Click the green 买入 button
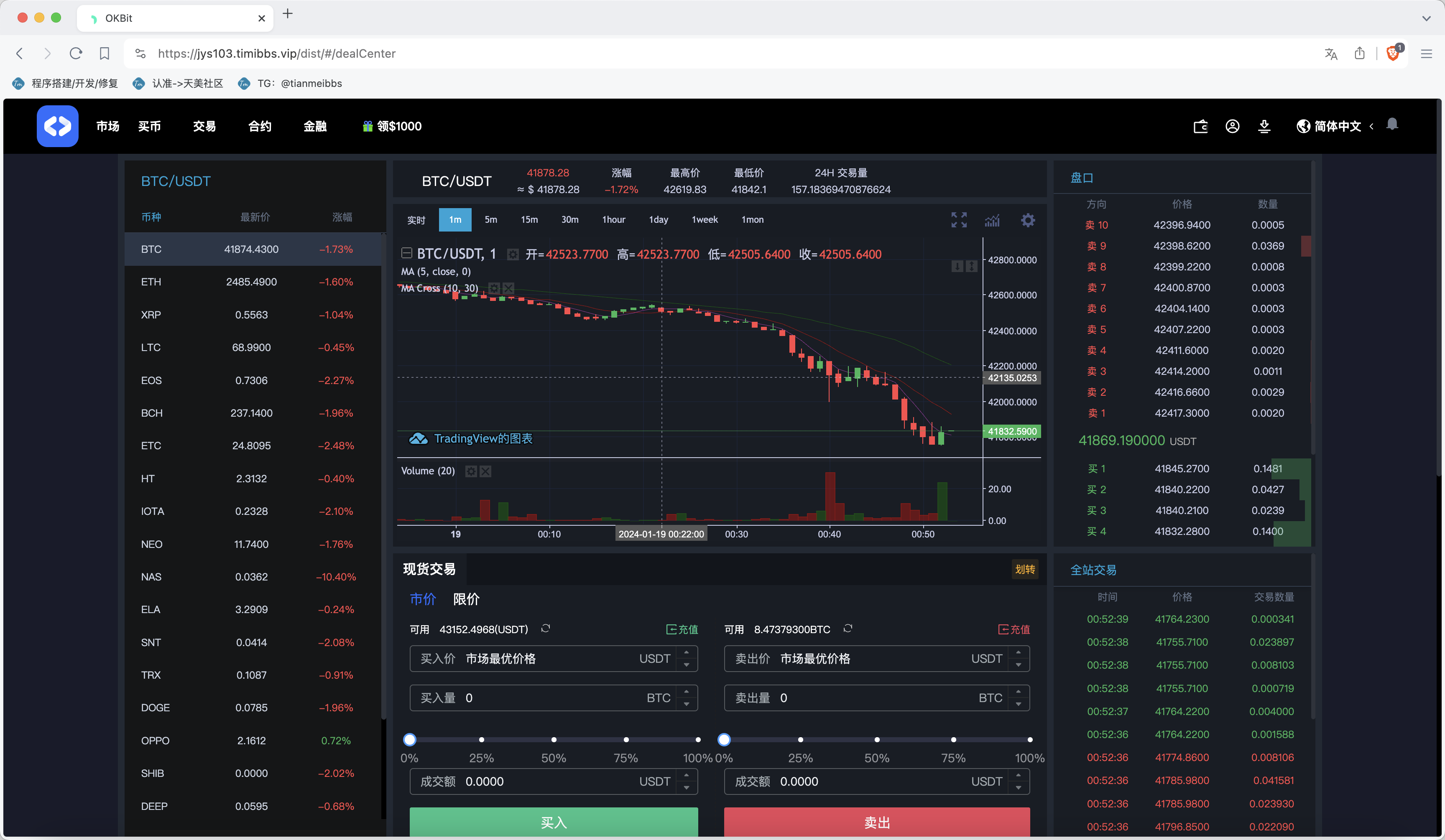This screenshot has width=1445, height=840. click(554, 822)
